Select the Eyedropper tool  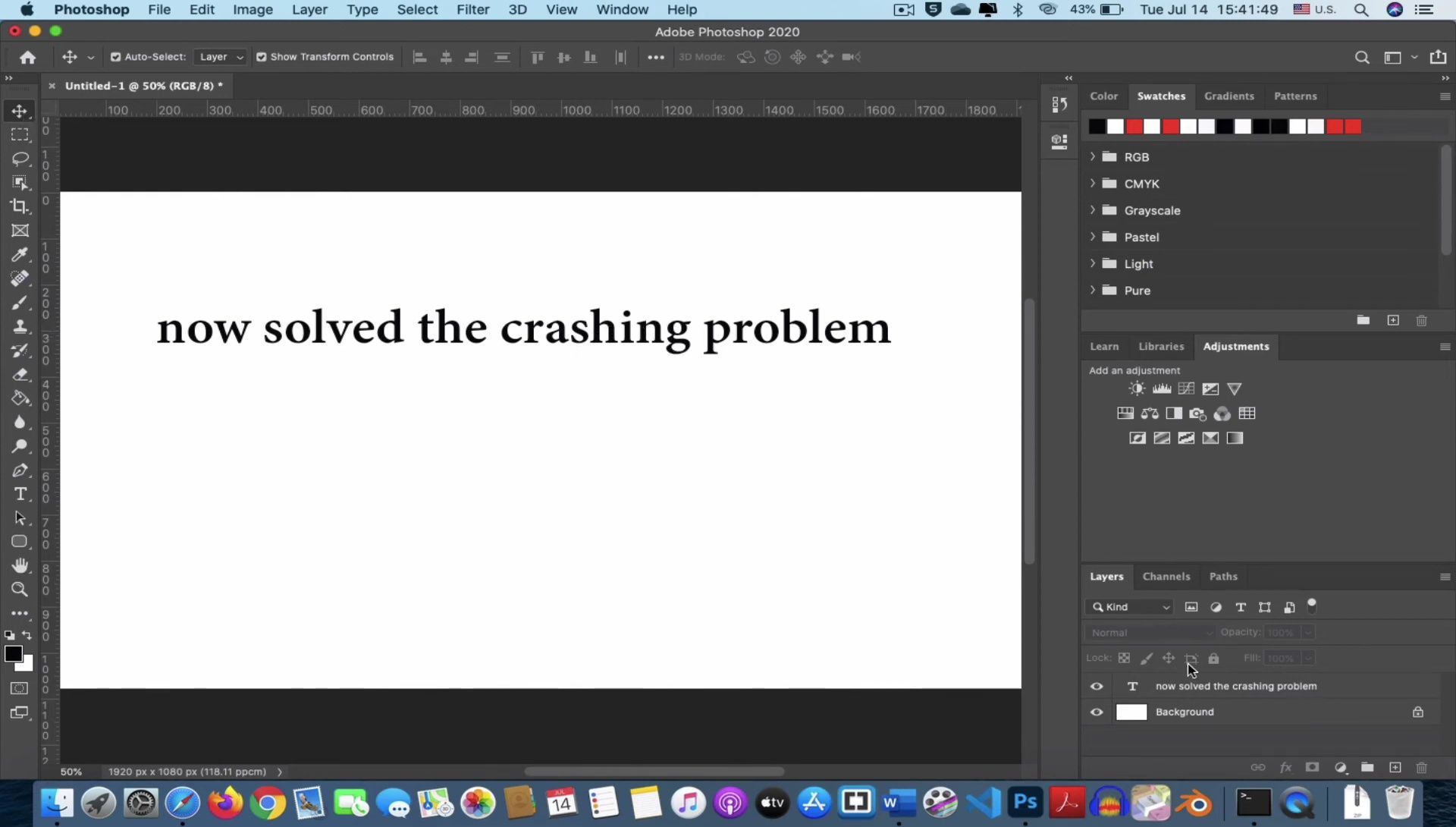coord(20,255)
